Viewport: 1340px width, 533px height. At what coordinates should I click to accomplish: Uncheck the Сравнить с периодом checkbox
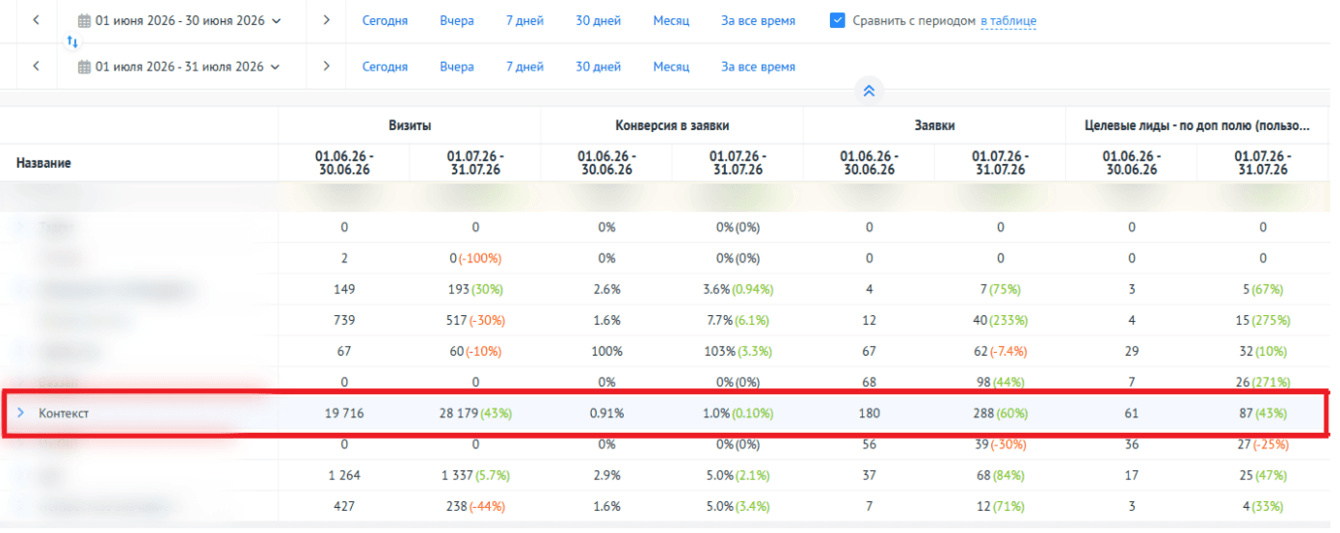(x=838, y=20)
